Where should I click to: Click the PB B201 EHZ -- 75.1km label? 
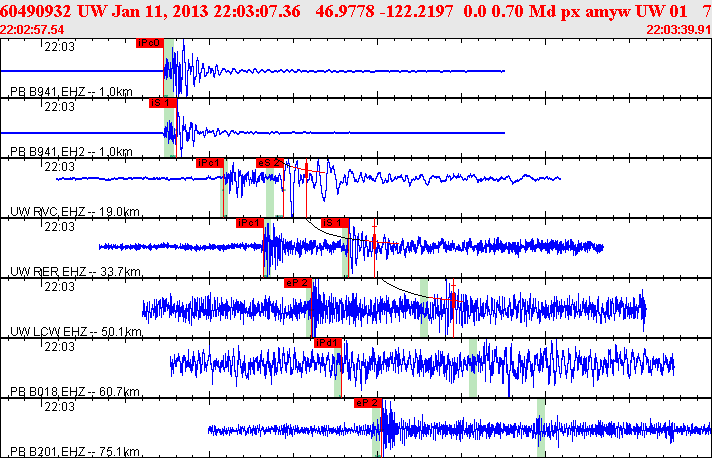pos(74,452)
